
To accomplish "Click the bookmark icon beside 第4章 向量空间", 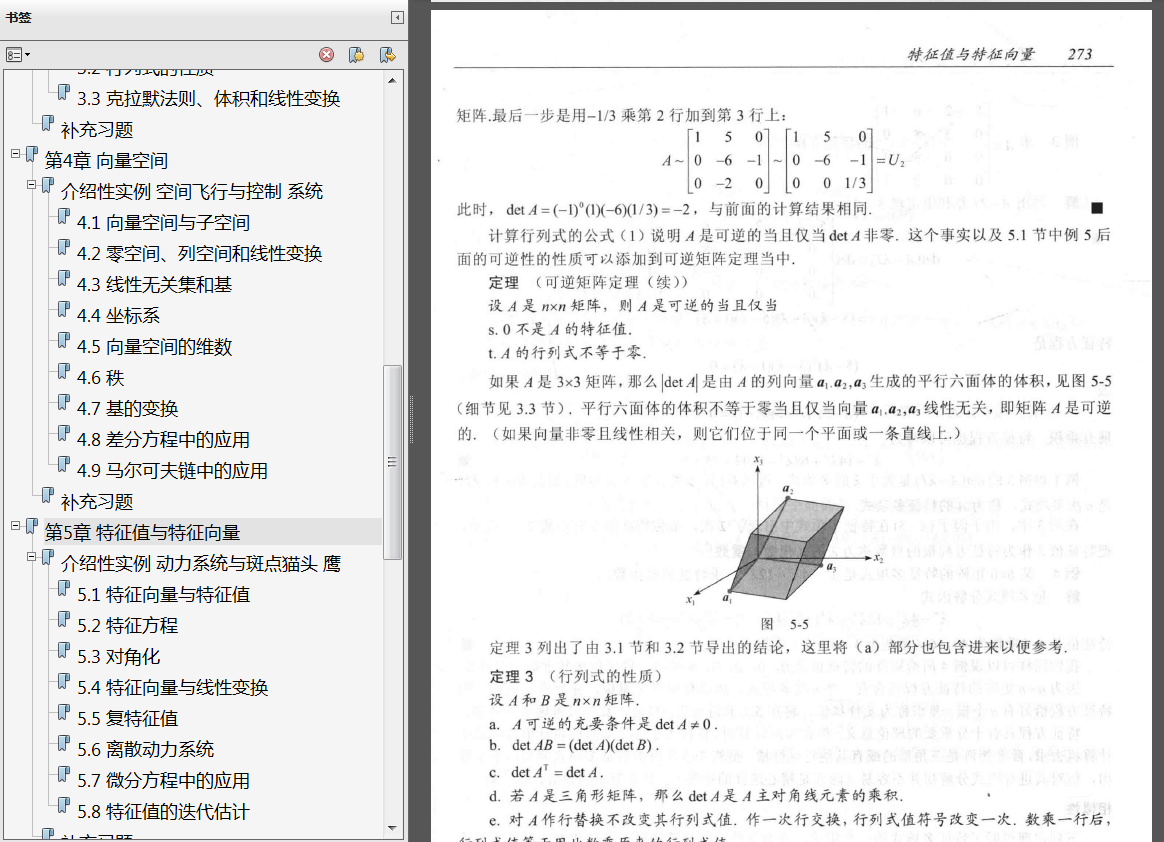I will pyautogui.click(x=32, y=154).
